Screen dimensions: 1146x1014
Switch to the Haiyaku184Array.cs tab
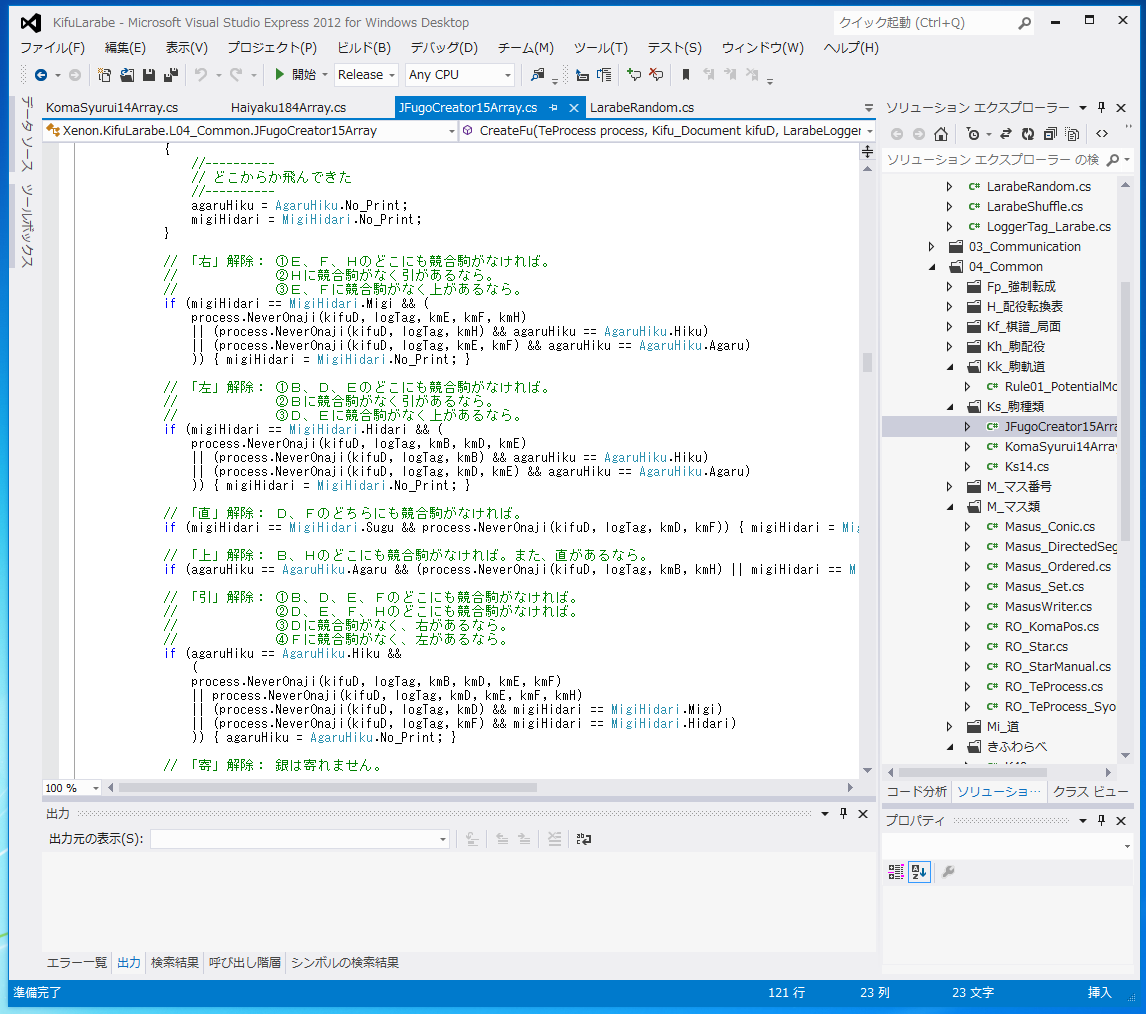coord(288,108)
